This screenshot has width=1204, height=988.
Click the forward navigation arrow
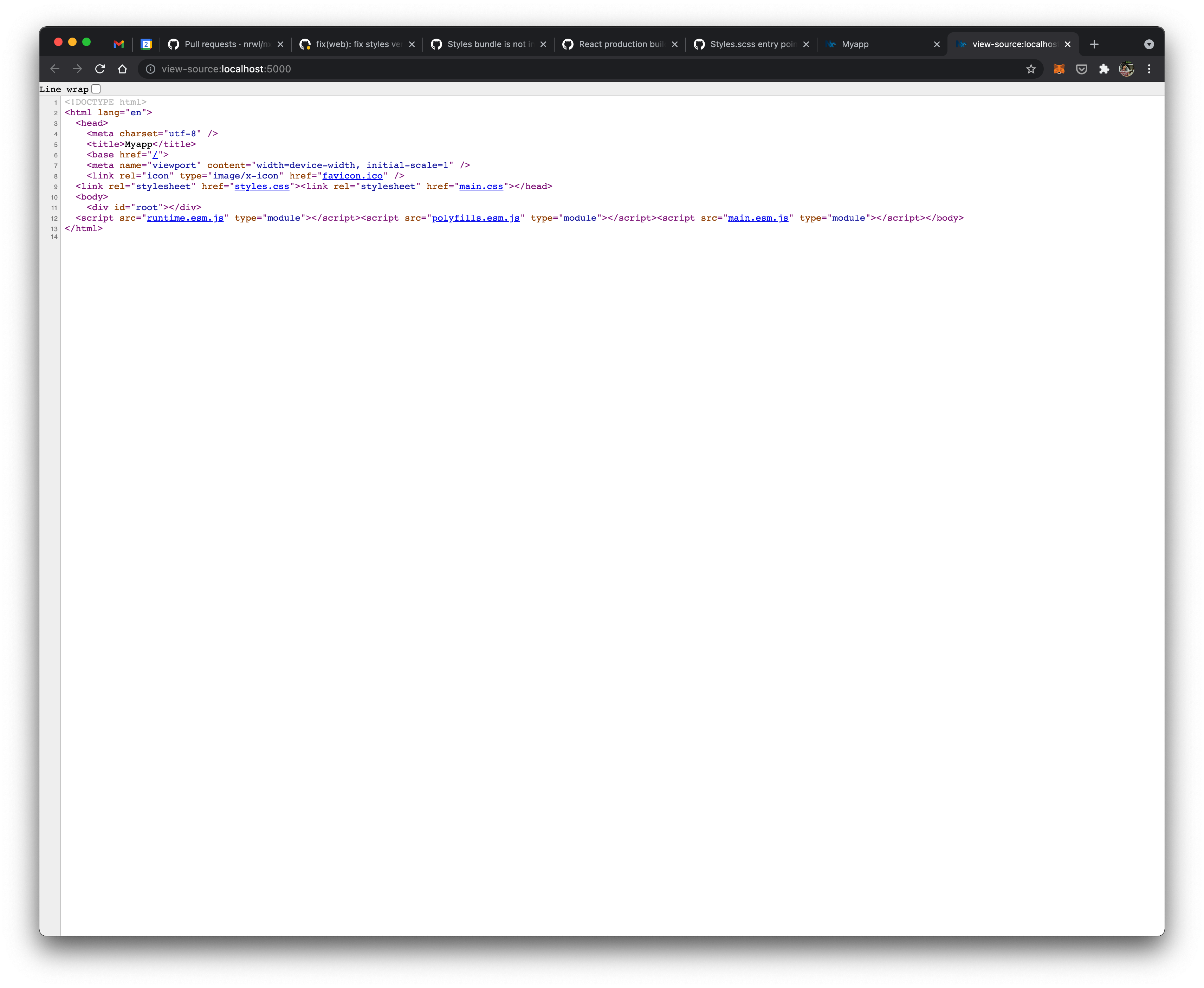click(x=77, y=69)
